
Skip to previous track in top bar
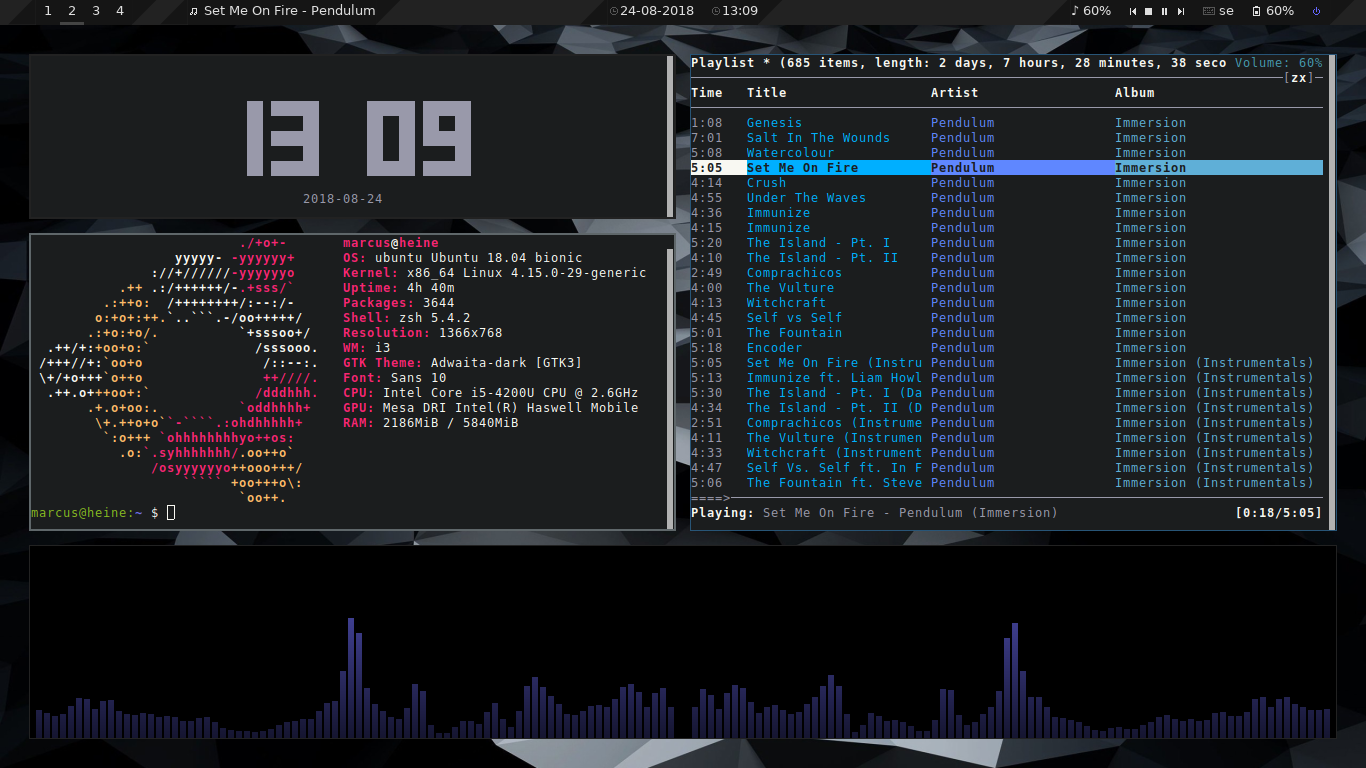[x=1133, y=11]
